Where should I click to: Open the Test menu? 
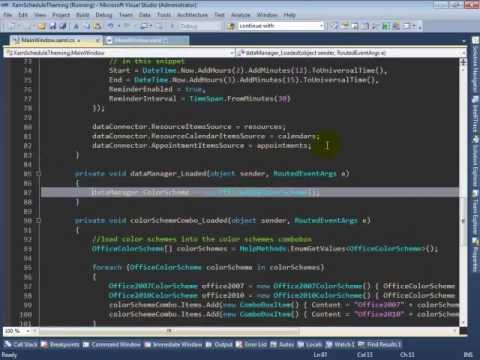tap(219, 15)
